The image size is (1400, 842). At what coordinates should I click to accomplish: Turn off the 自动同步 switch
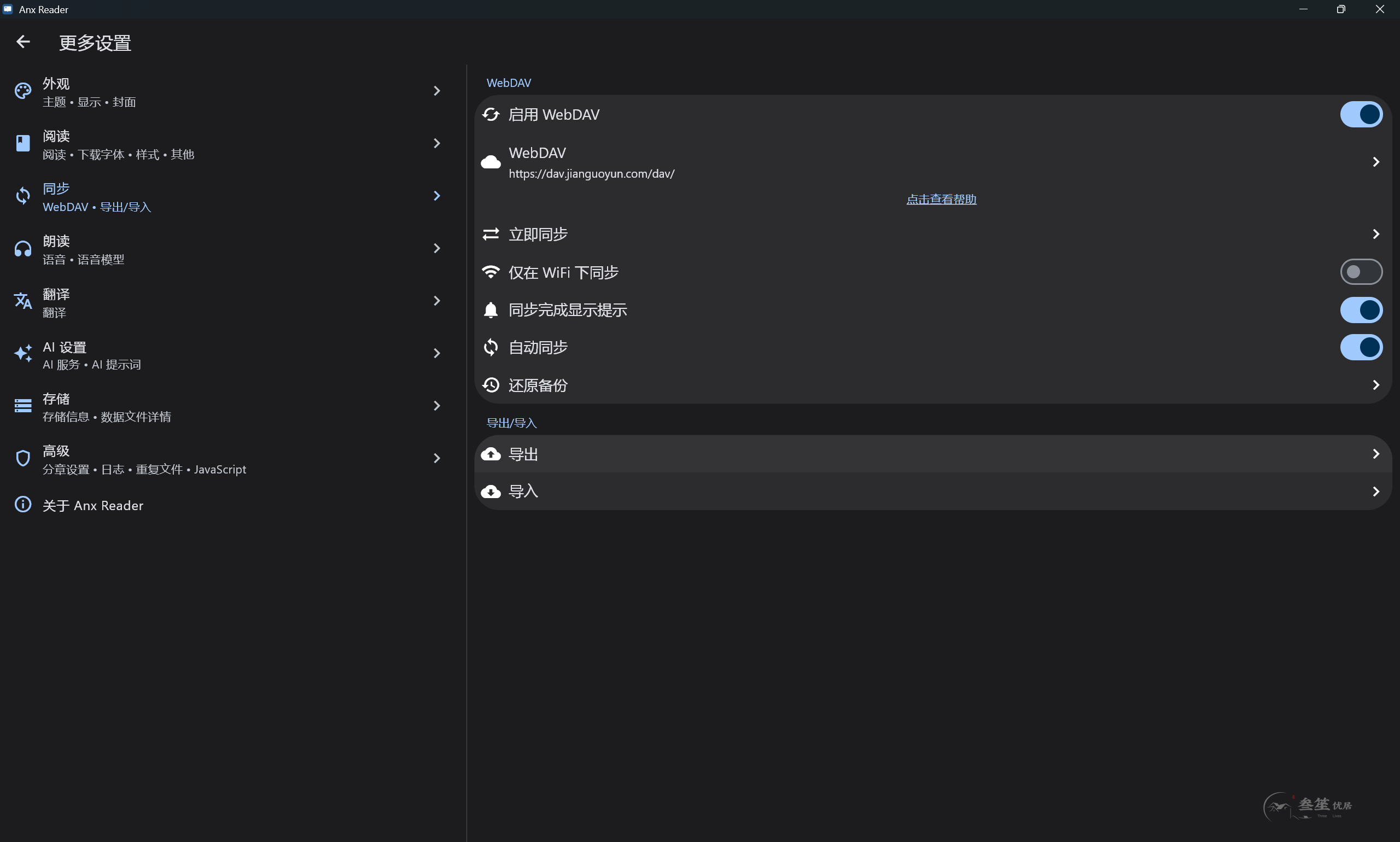(x=1361, y=347)
